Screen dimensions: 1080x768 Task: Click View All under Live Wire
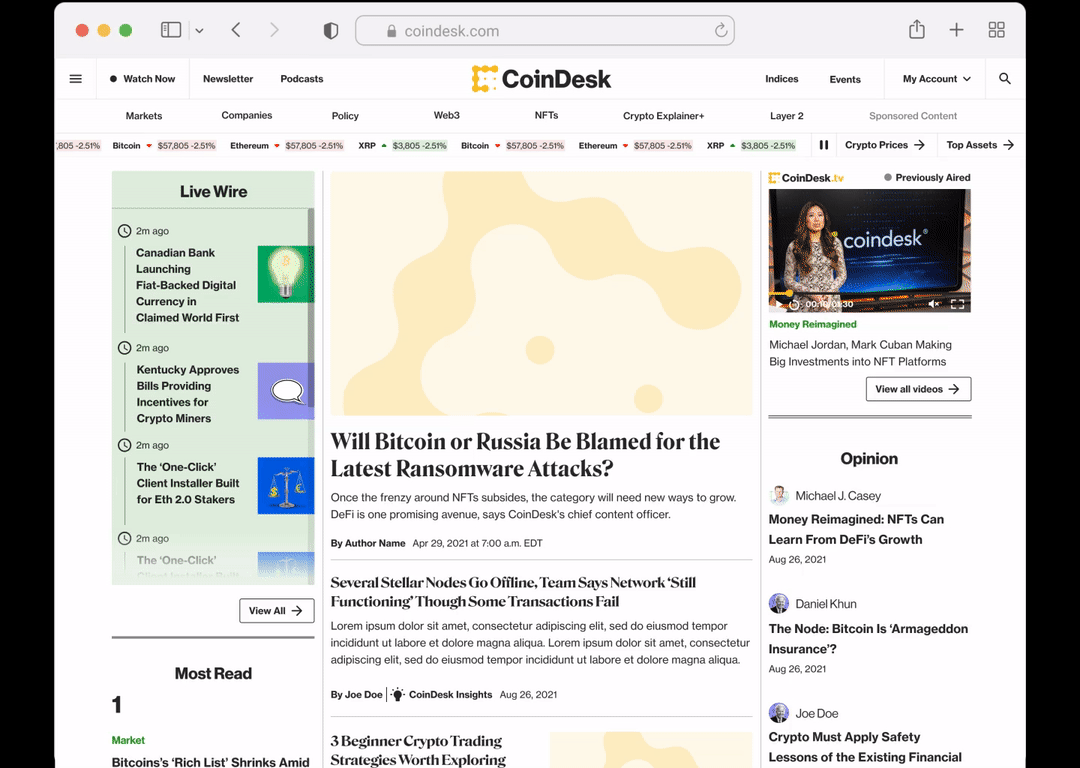pos(276,610)
